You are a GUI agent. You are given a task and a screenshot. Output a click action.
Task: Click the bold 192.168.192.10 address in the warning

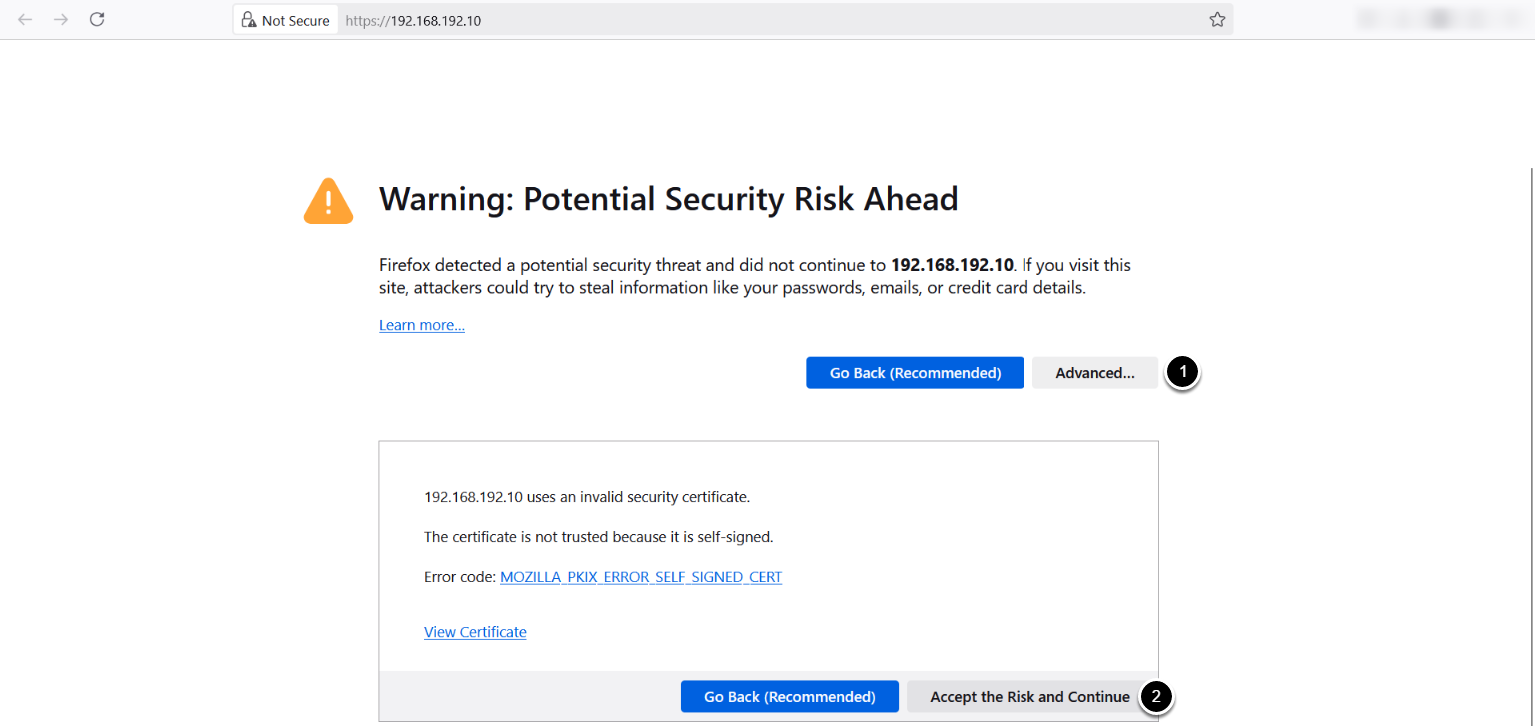952,265
